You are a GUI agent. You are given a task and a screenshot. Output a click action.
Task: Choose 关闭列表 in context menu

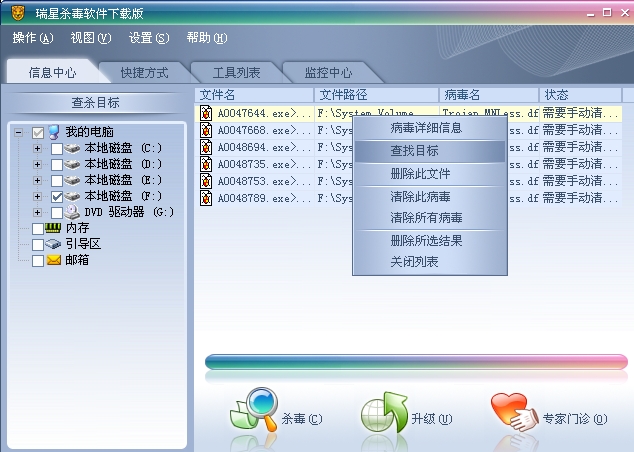430,262
